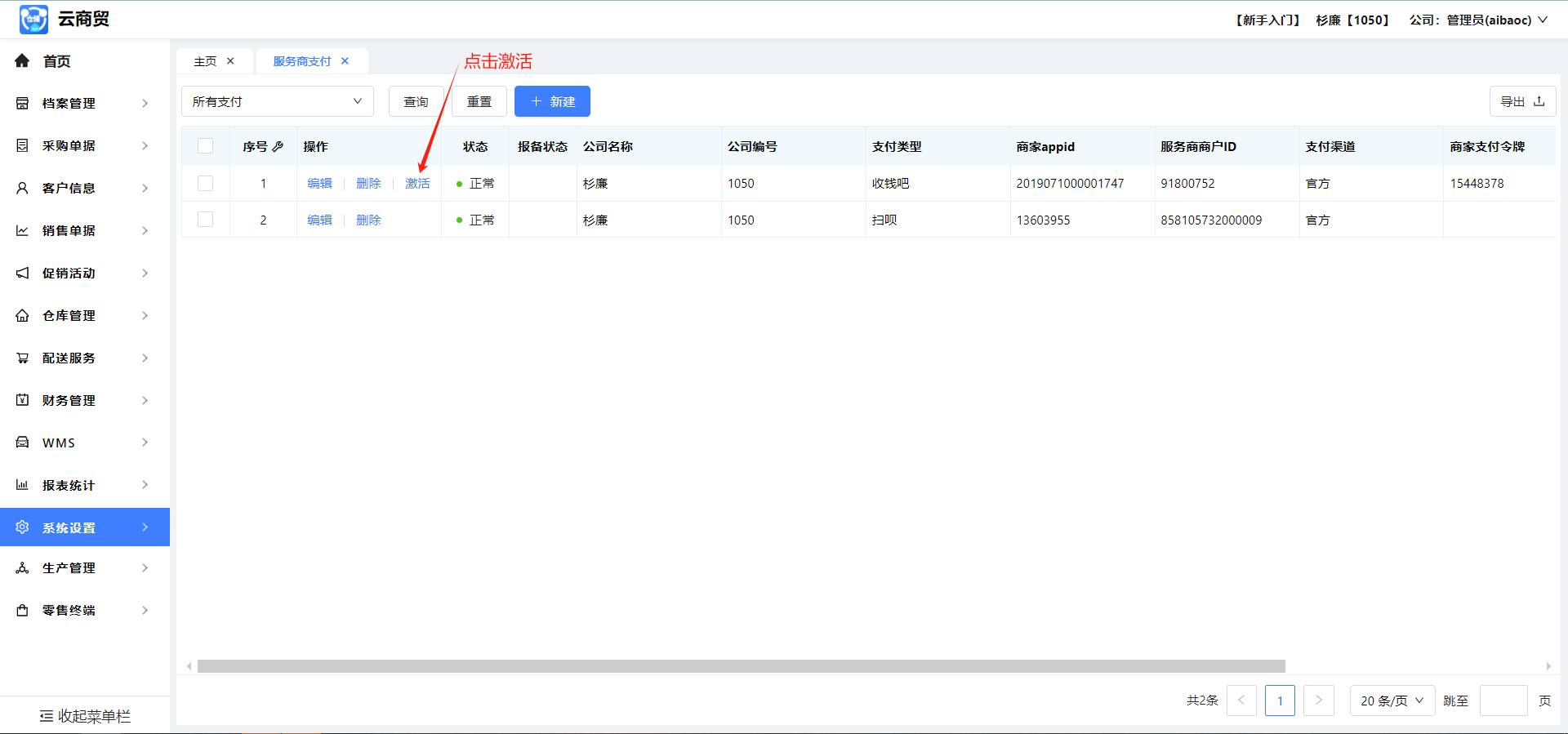Click the home icon beside 首页
Screen dimensions: 1568x734
pyautogui.click(x=22, y=61)
